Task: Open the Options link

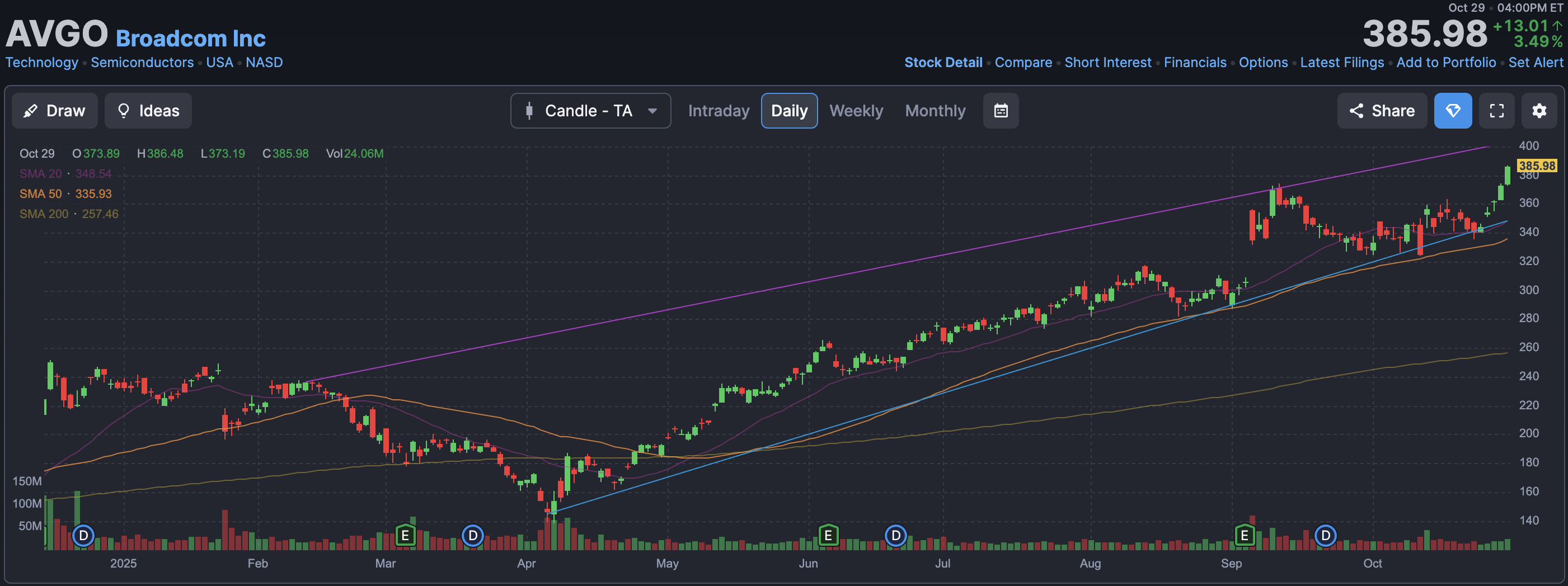Action: point(1263,62)
